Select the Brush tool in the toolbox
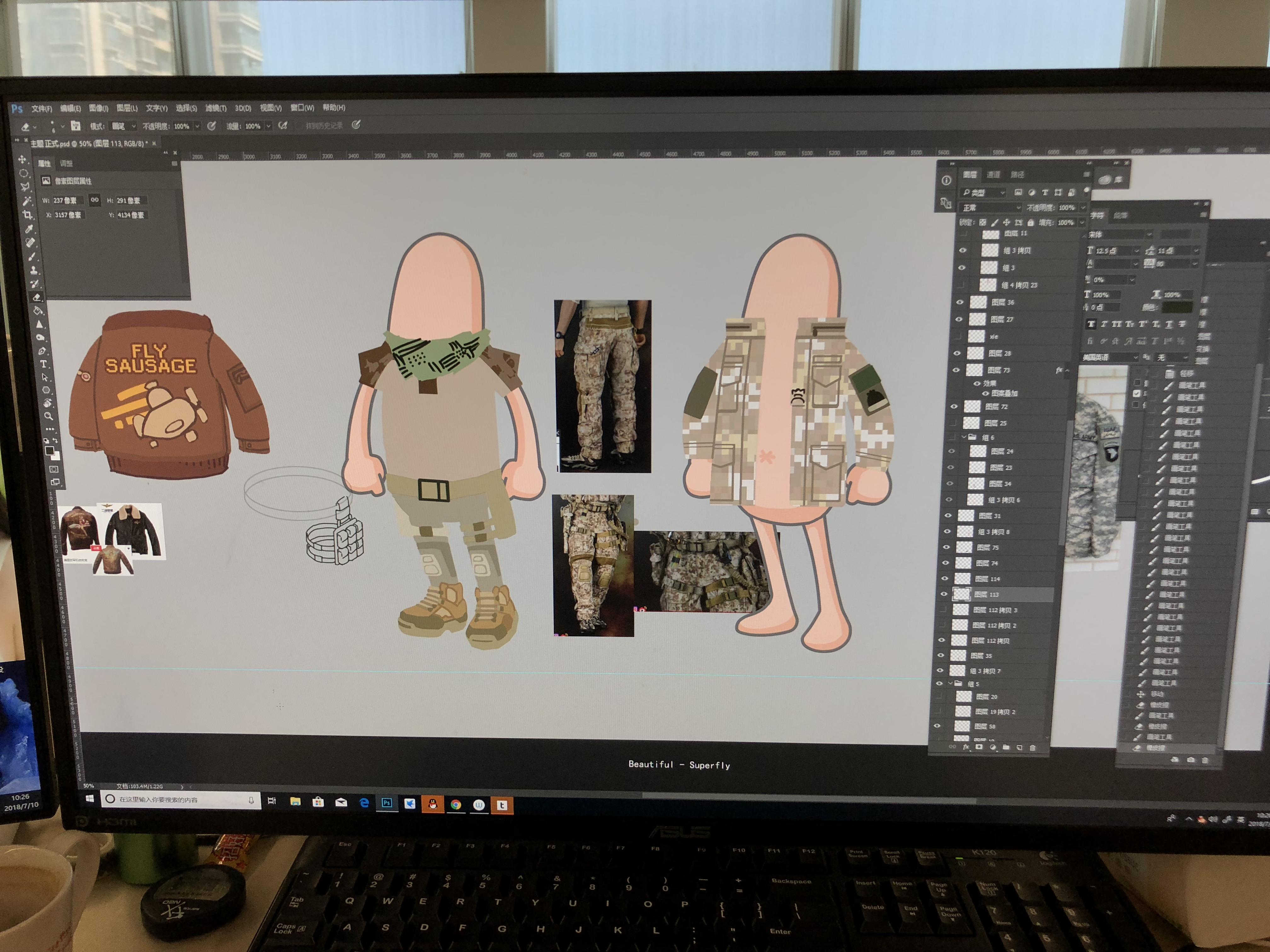Screen dimensions: 1270x952 click(x=31, y=257)
